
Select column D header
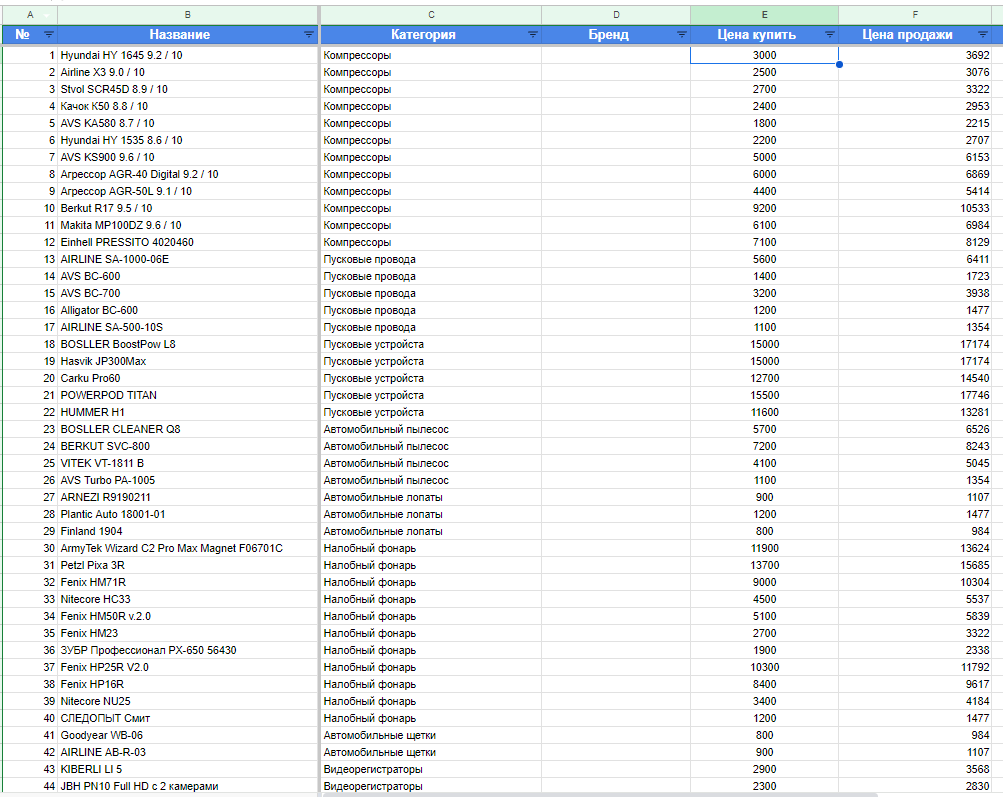coord(616,15)
